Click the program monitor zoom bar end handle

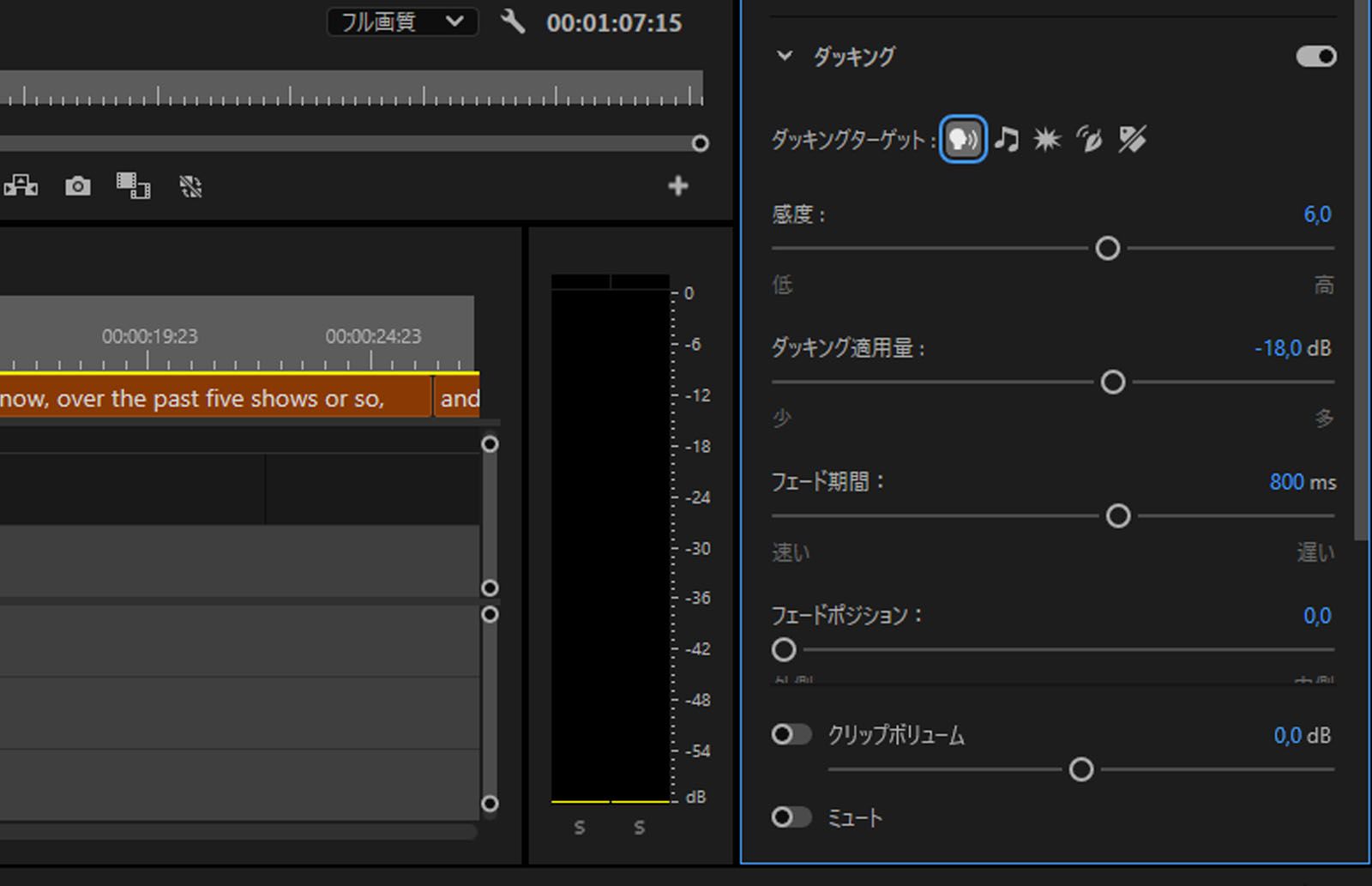coord(701,143)
